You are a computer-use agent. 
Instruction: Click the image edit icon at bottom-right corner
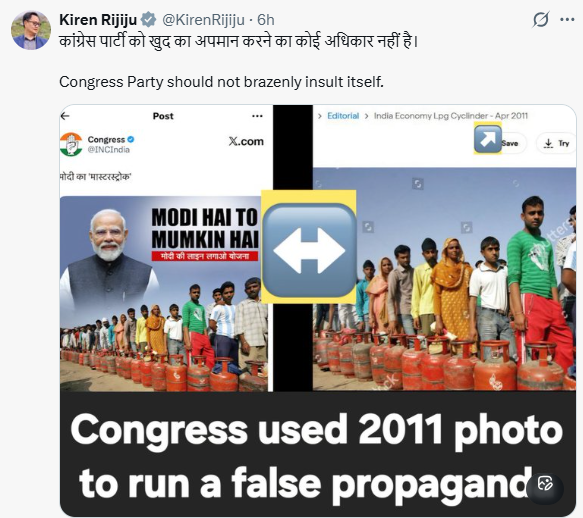(x=545, y=484)
